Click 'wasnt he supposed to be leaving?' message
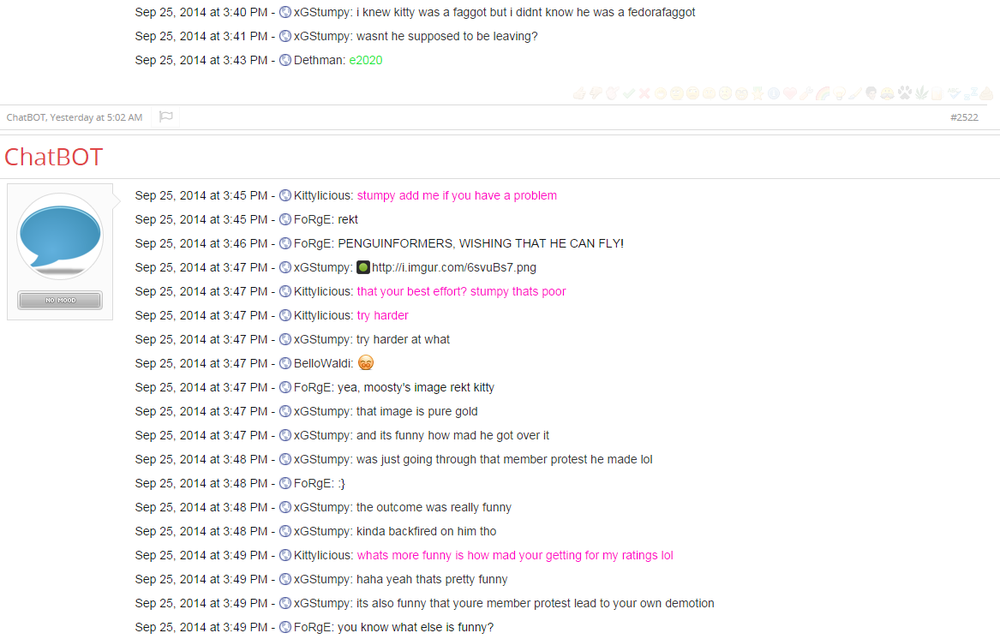This screenshot has width=1000, height=639. (x=446, y=36)
